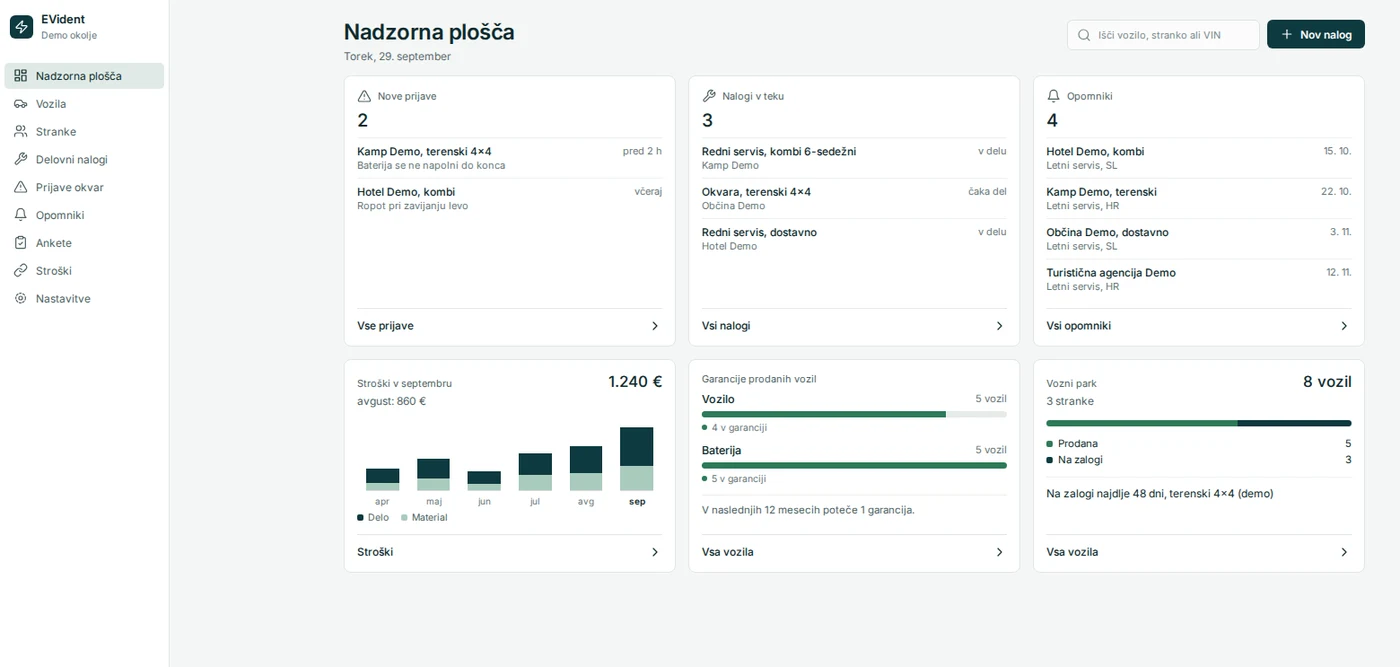Open Kamp Demo, terenski 4×4 fault report
Image resolution: width=1400 pixels, height=667 pixels.
(x=509, y=158)
